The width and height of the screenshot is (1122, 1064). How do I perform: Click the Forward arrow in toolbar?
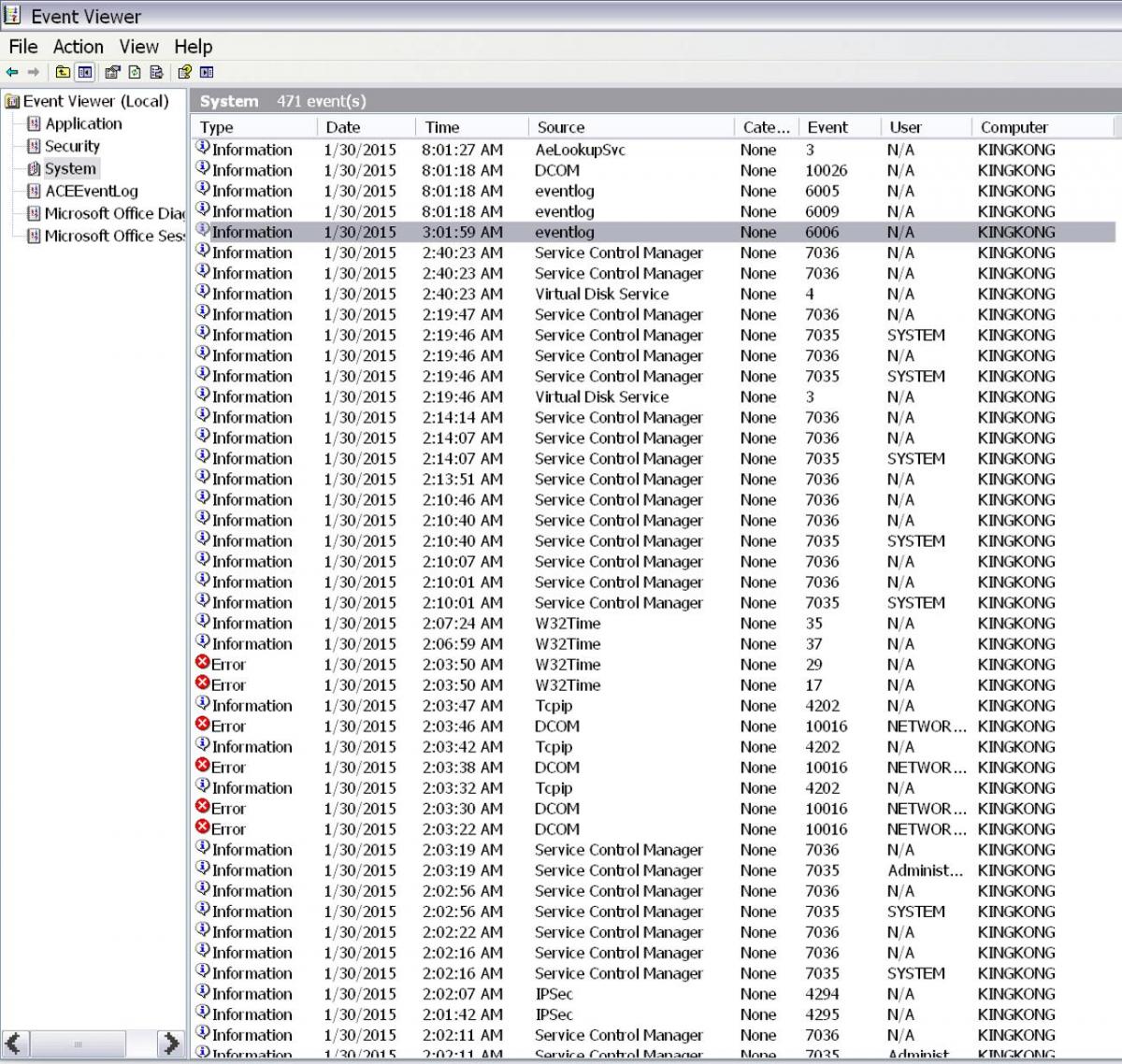[34, 72]
